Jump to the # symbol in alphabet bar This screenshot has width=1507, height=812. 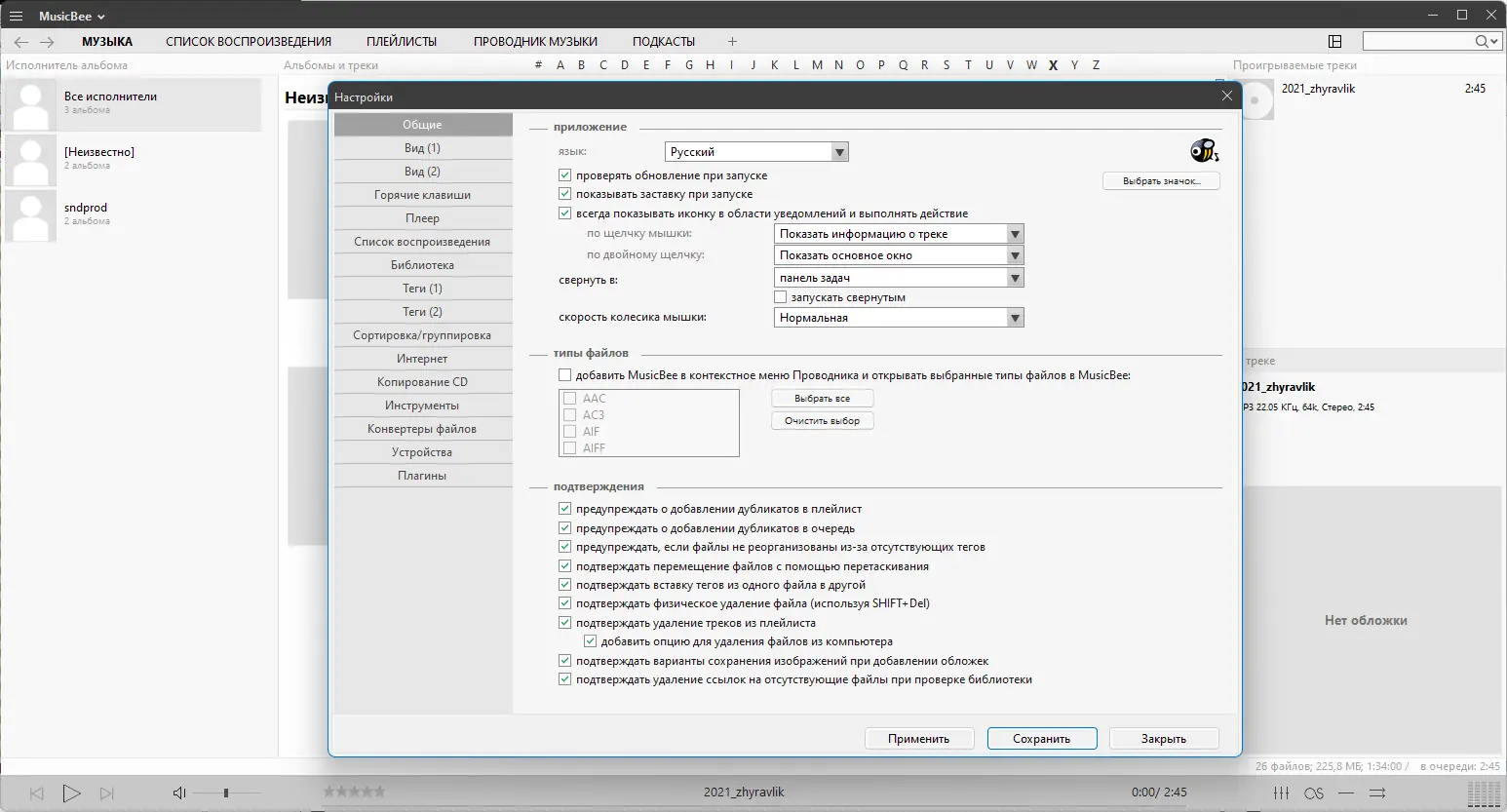coord(538,65)
